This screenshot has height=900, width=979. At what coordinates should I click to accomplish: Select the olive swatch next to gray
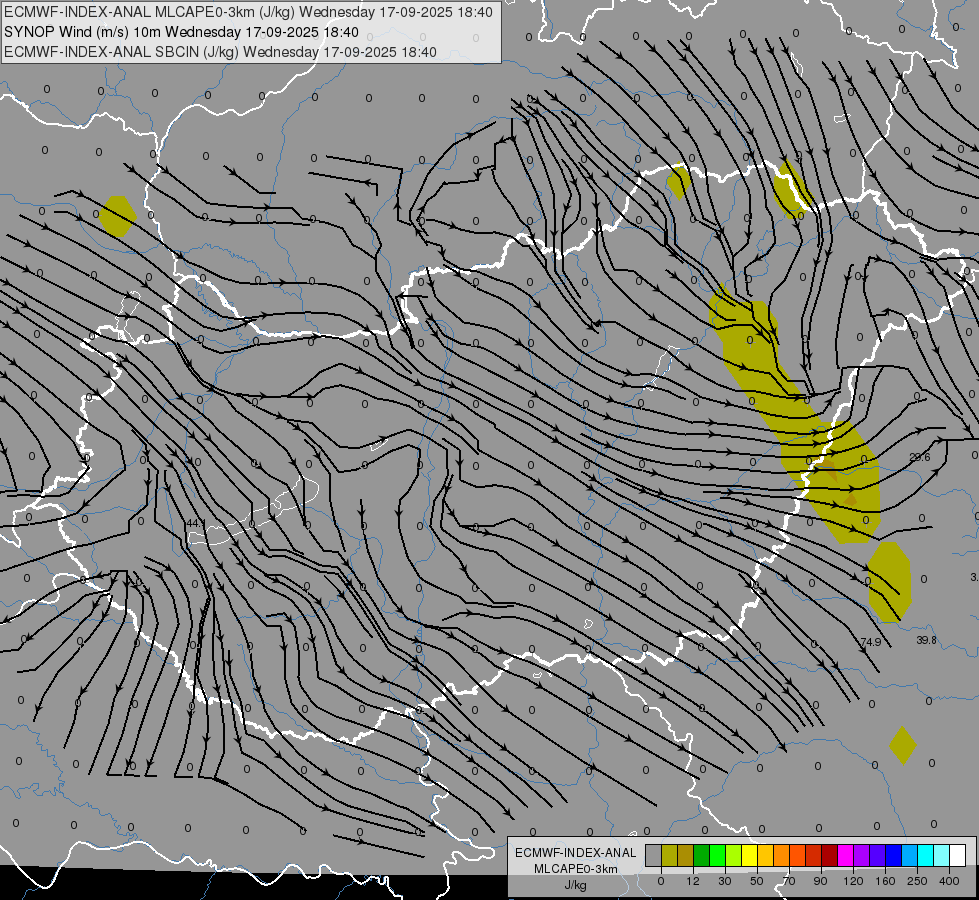click(x=669, y=855)
